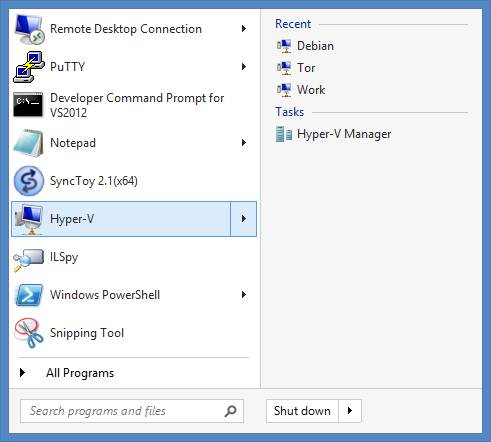
Task: Click the Work virtual machine icon
Action: 284,90
